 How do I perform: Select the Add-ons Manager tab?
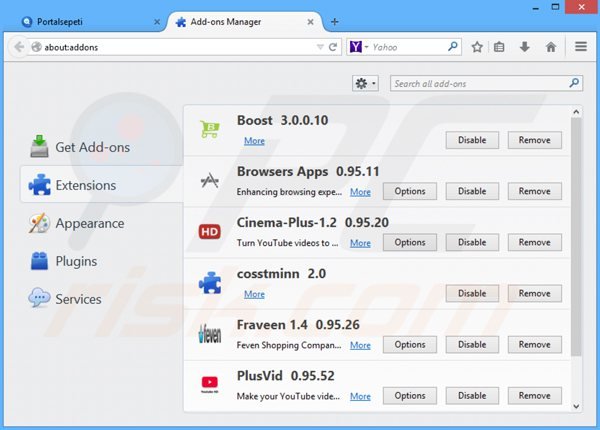click(x=245, y=22)
